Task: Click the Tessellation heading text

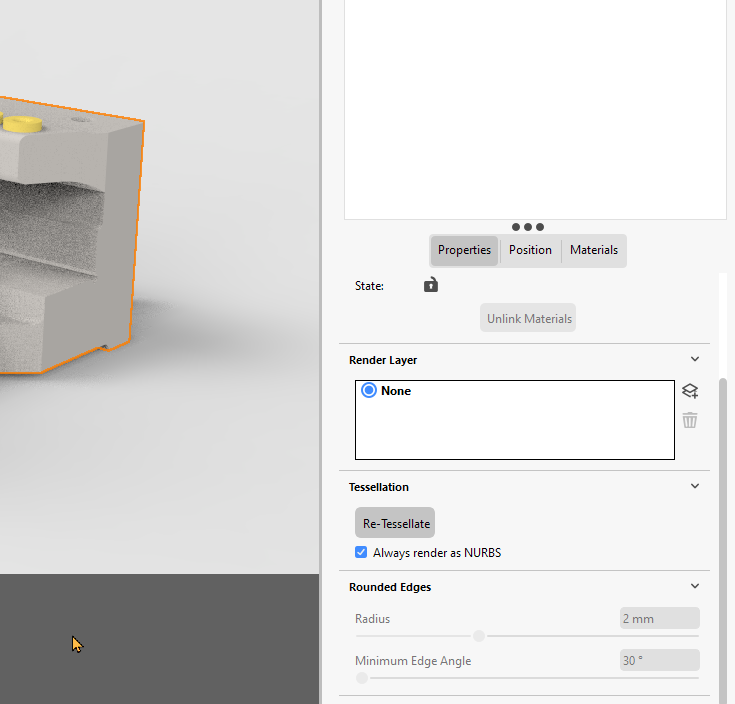Action: pos(379,487)
